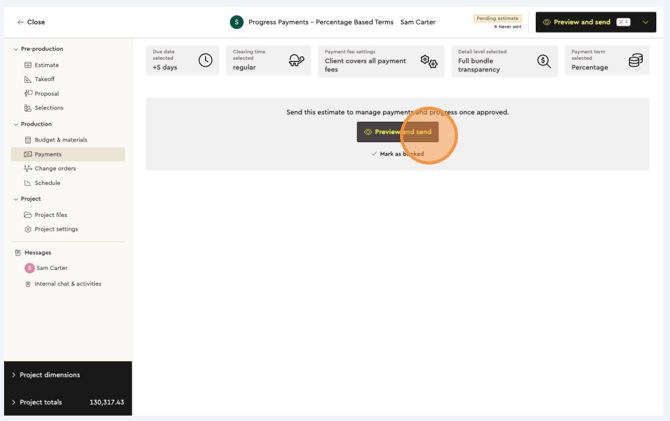Click the center Preview and send button
670x421 pixels.
tap(397, 132)
